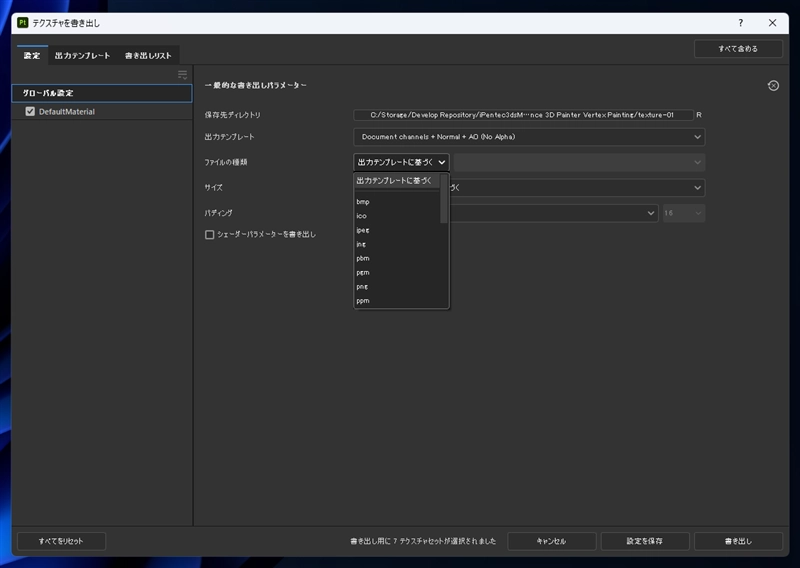Image resolution: width=800 pixels, height=568 pixels.
Task: Open the padding value 16 dropdown
Action: pos(684,213)
